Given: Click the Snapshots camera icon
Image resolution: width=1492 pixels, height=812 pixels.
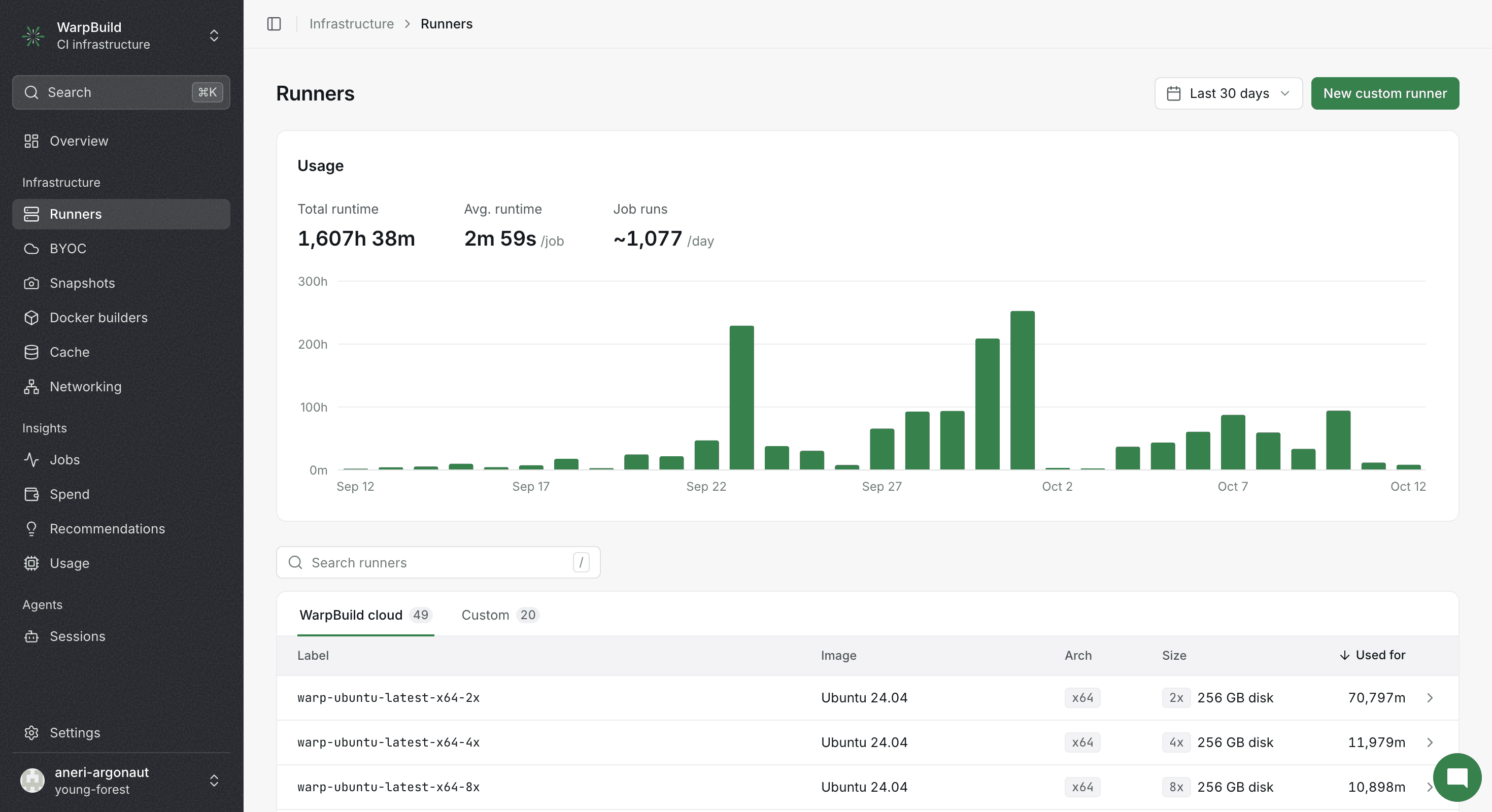Looking at the screenshot, I should [x=31, y=283].
